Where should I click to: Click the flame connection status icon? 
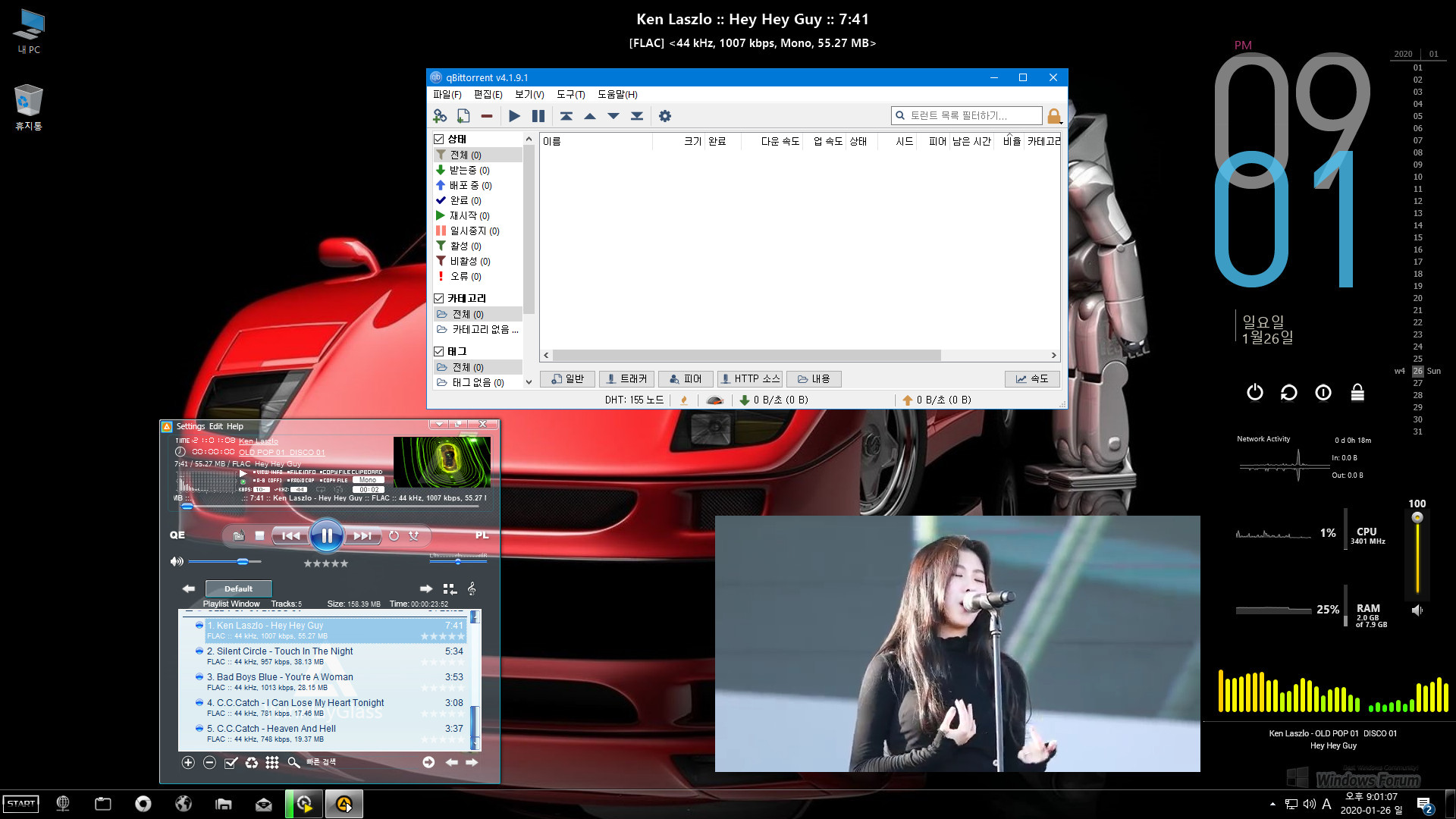pyautogui.click(x=684, y=400)
